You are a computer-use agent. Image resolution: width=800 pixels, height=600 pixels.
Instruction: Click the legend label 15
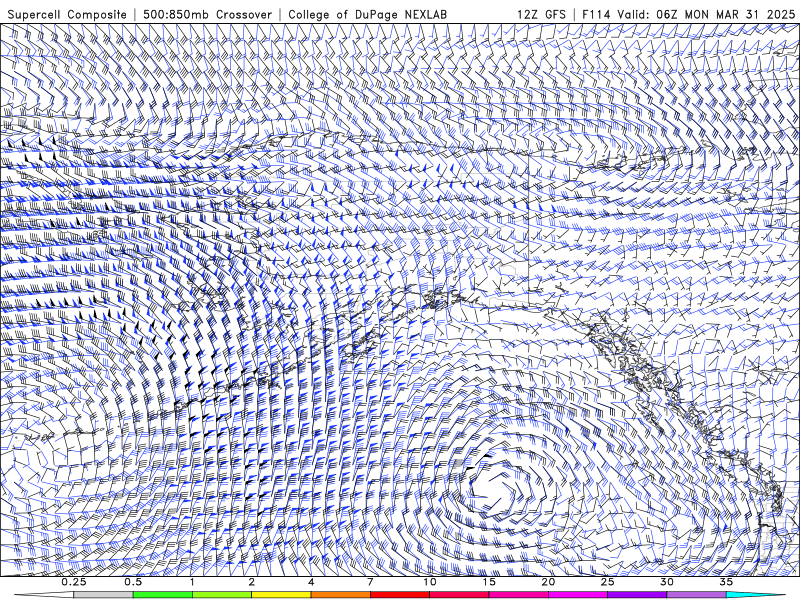(489, 582)
